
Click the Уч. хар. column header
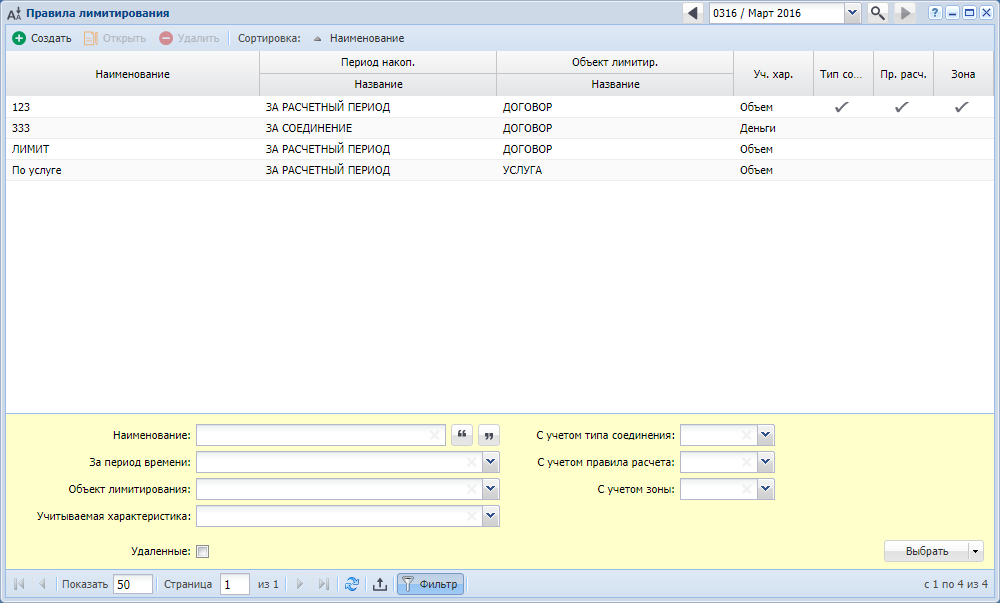pyautogui.click(x=773, y=74)
